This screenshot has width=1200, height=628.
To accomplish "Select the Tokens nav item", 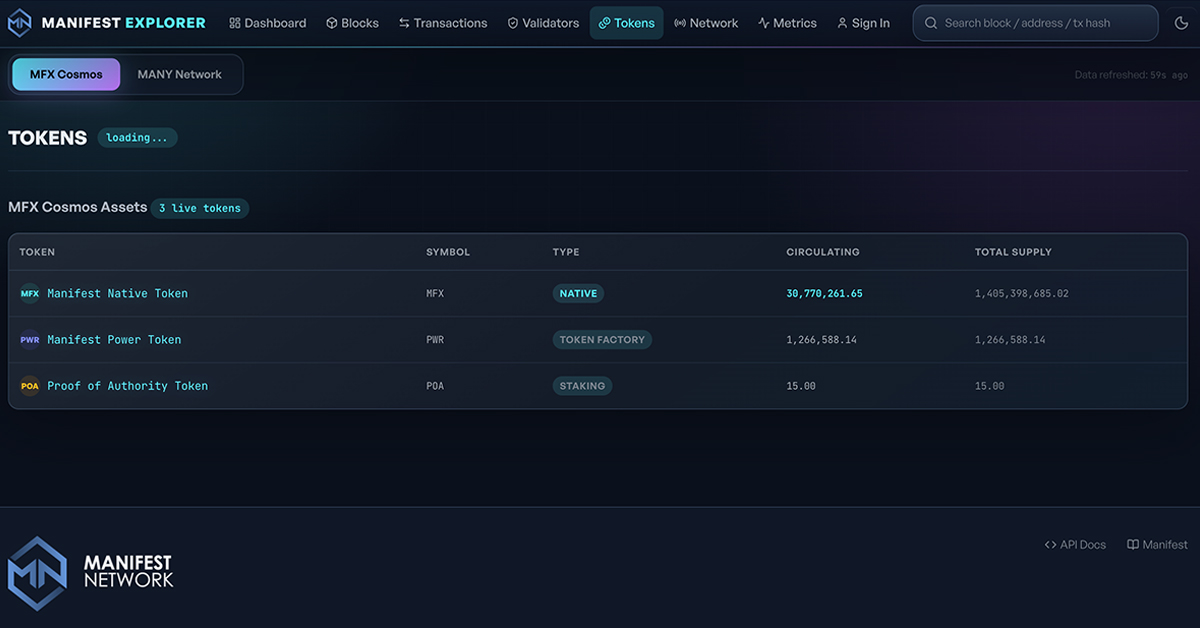I will (x=626, y=23).
